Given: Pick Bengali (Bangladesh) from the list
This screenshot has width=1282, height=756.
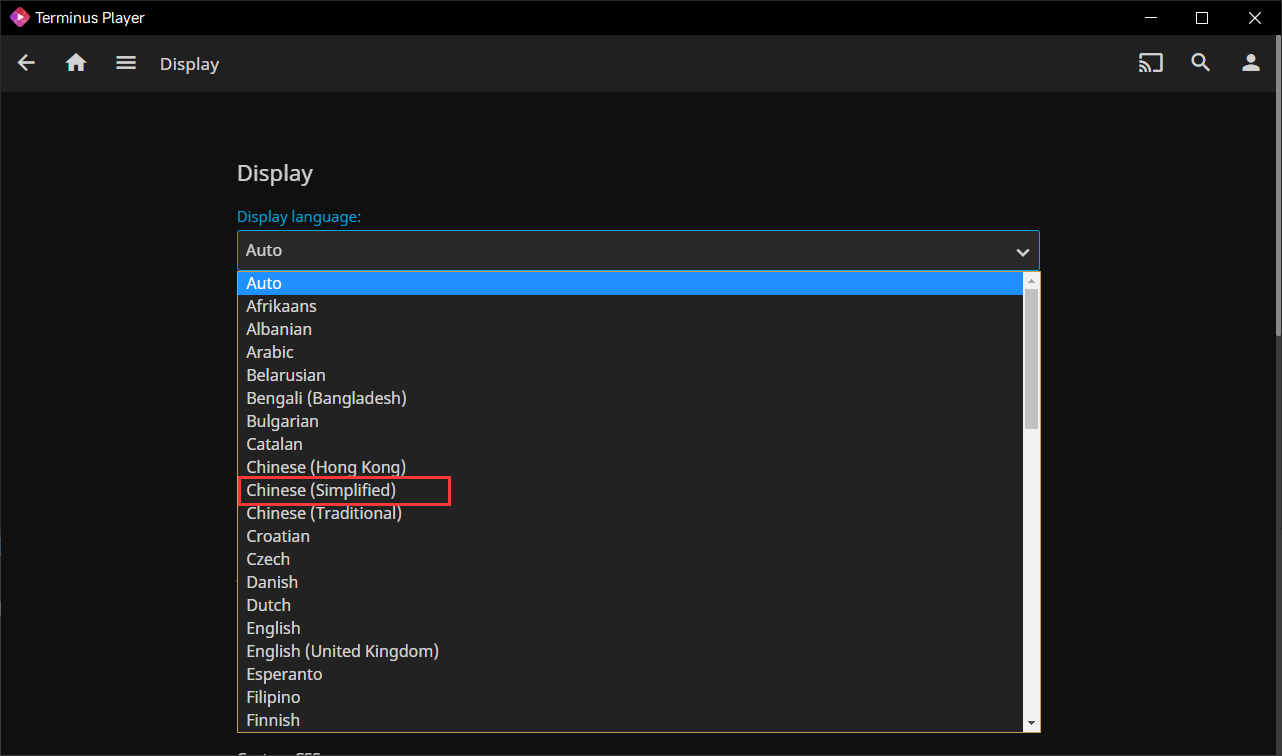Looking at the screenshot, I should [326, 398].
